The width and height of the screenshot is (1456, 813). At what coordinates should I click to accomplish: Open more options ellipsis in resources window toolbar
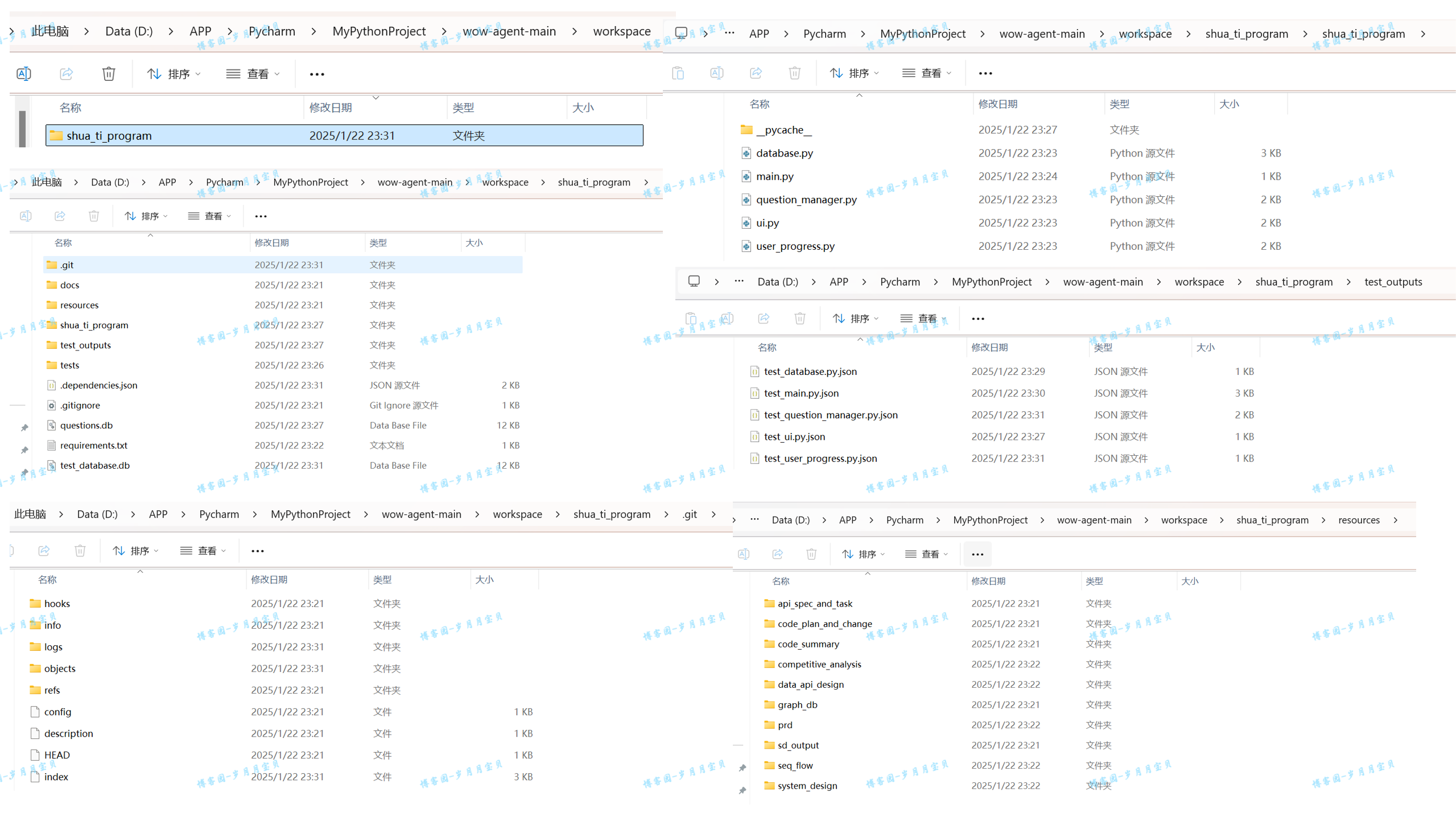[977, 554]
